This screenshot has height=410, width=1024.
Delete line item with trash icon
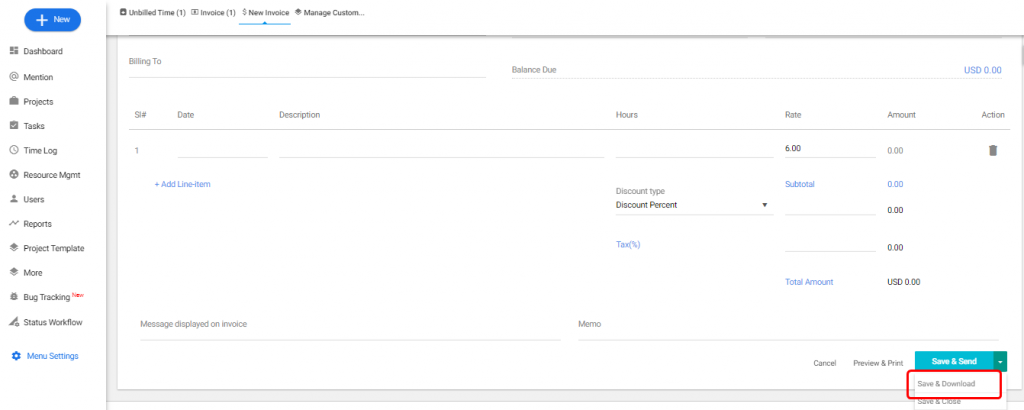[x=993, y=150]
